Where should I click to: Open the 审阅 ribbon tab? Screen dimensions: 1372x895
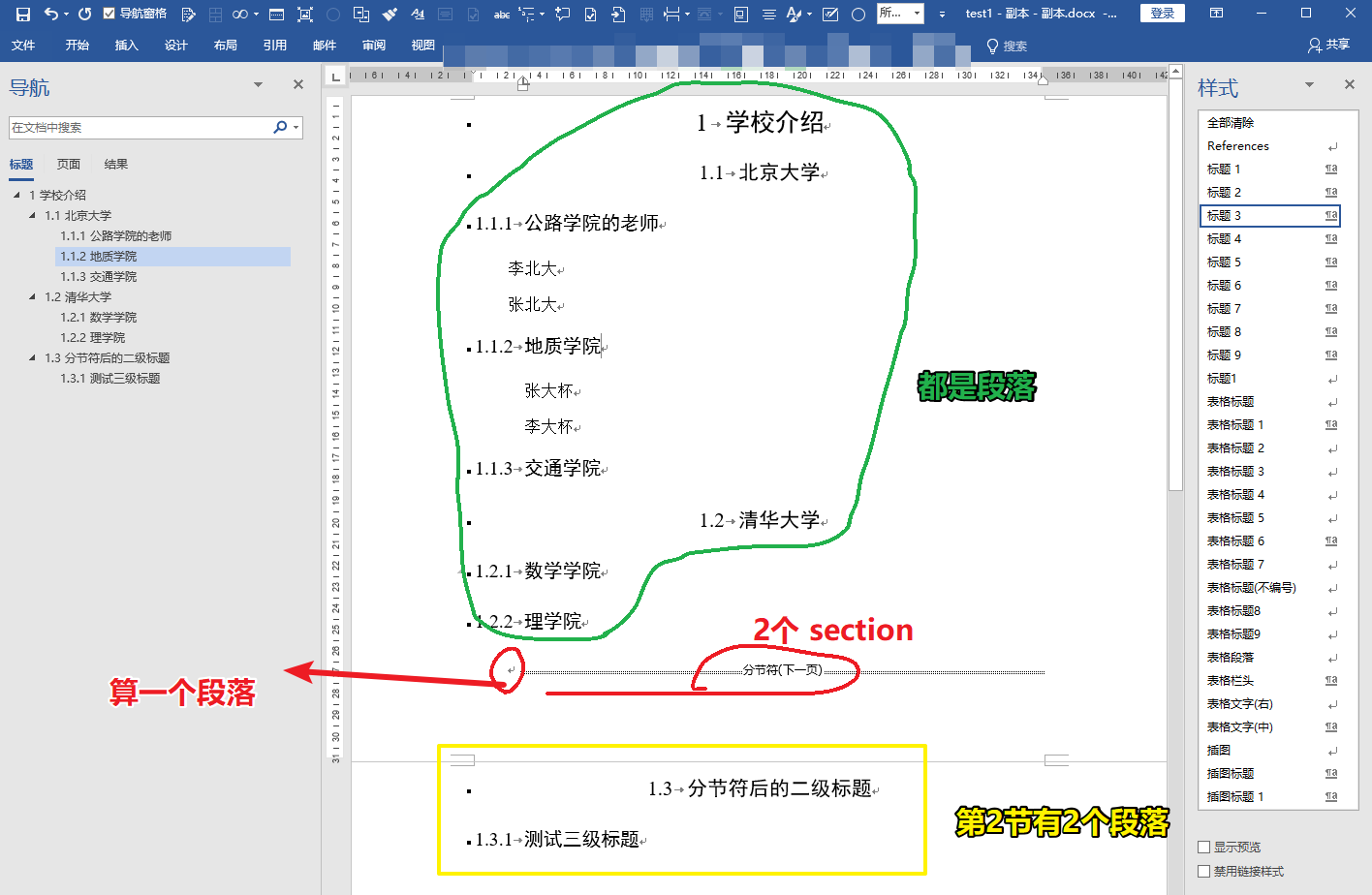374,46
